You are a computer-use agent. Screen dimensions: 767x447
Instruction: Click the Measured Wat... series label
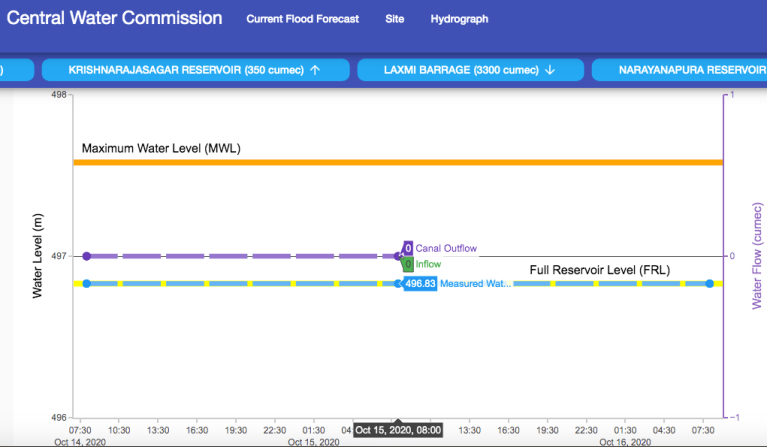[x=476, y=284]
